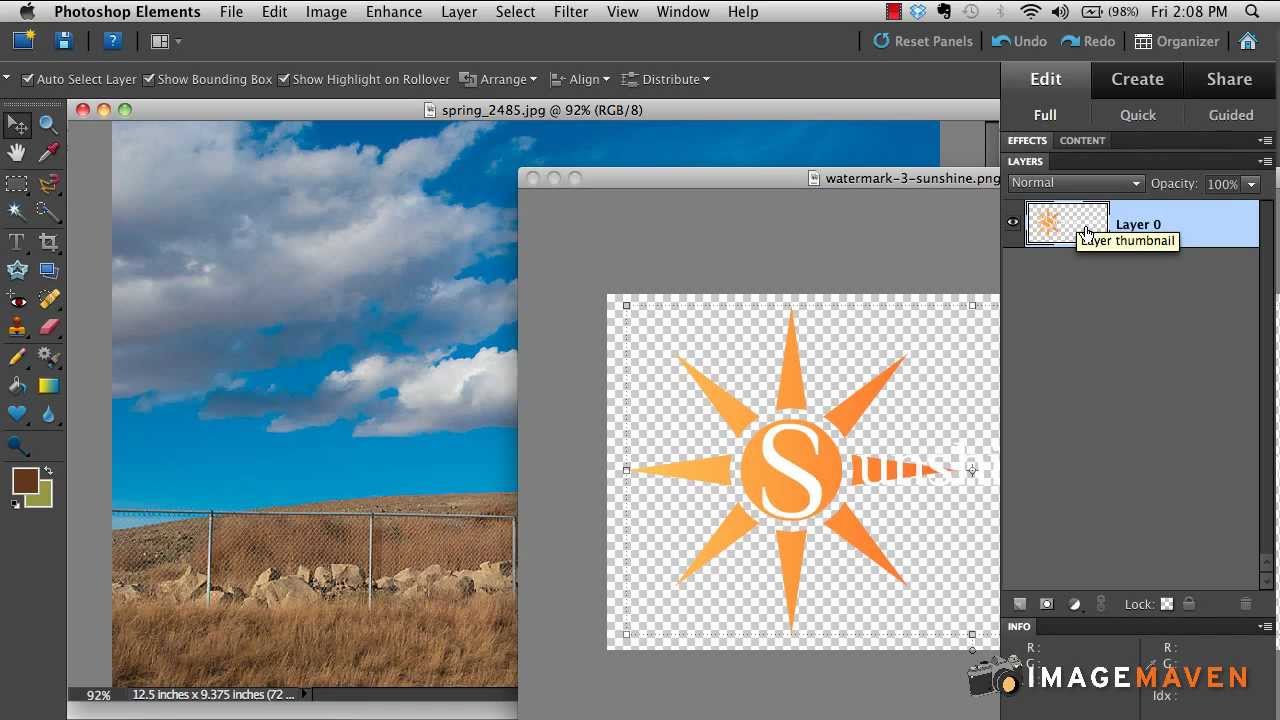Image resolution: width=1280 pixels, height=720 pixels.
Task: Select the Rectangular Marquee tool
Action: (x=17, y=183)
